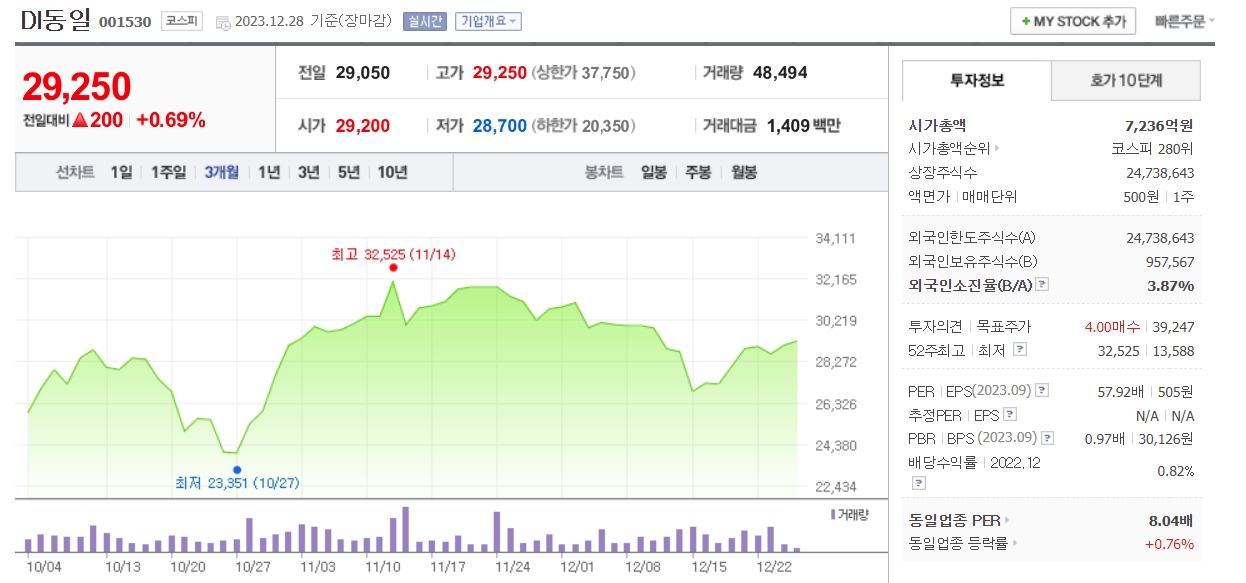1246x583 pixels.
Task: Click the DI동일 stock name title
Action: (x=55, y=20)
